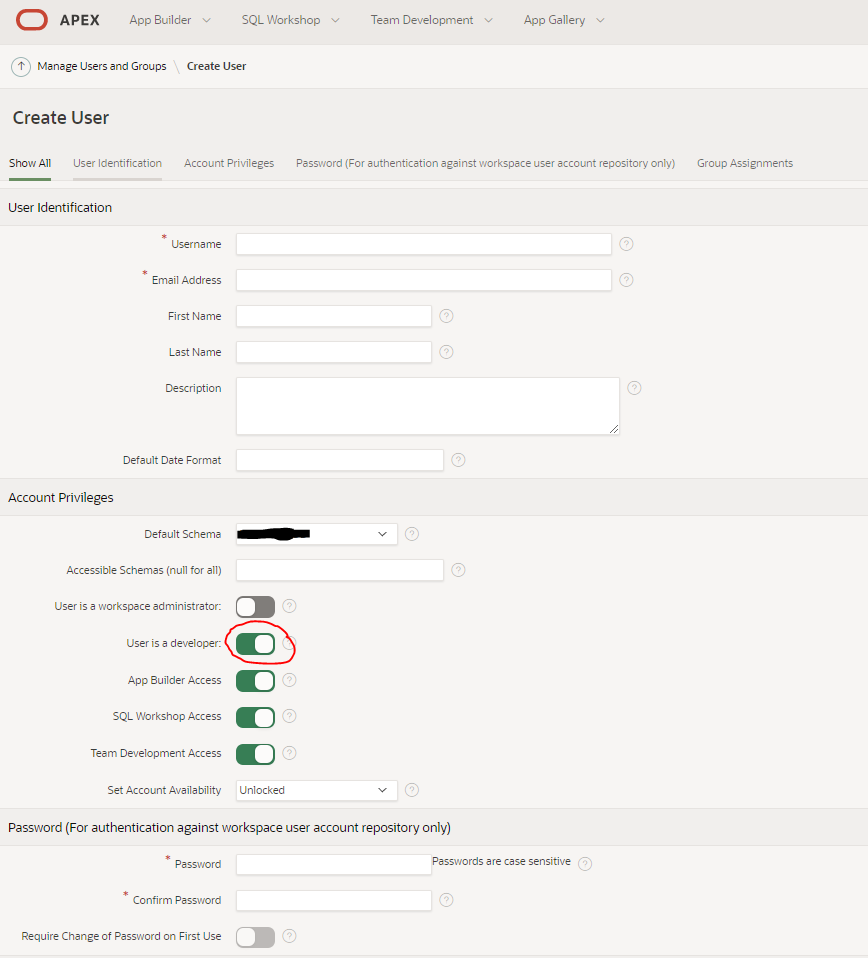This screenshot has width=868, height=958.
Task: Switch to the Password tab
Action: click(485, 163)
